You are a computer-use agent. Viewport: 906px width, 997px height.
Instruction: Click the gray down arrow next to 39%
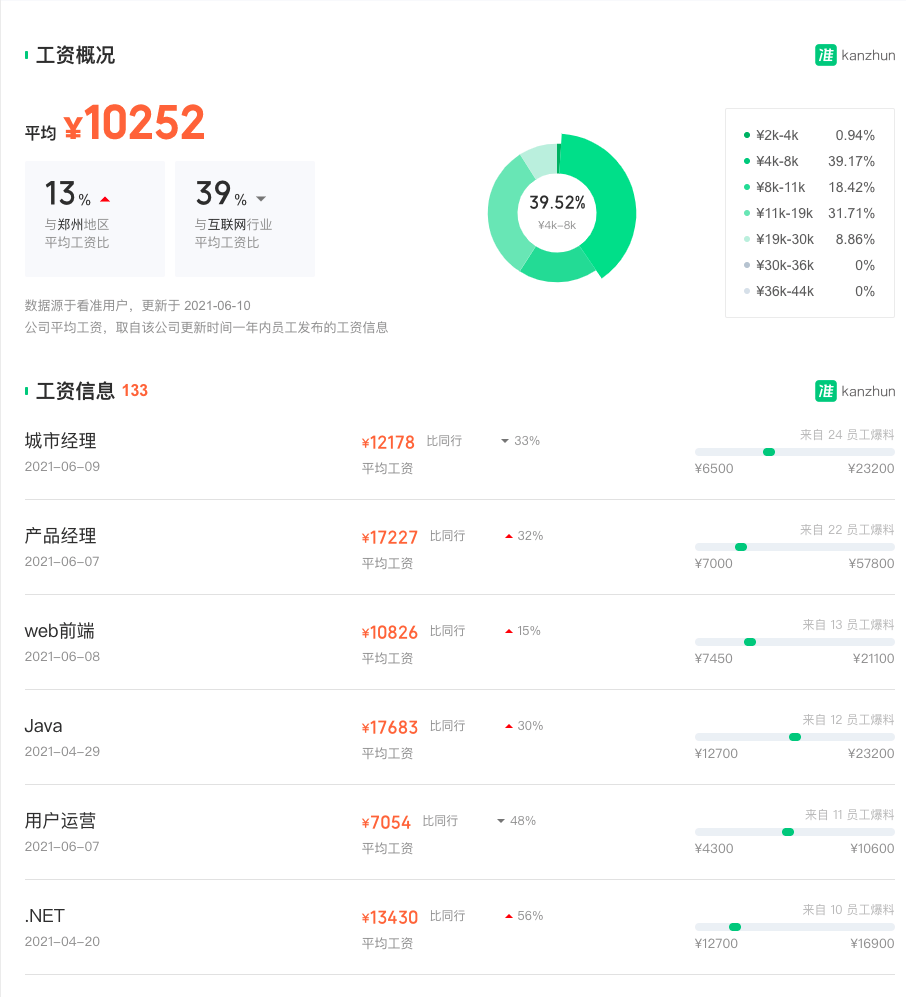pos(261,199)
